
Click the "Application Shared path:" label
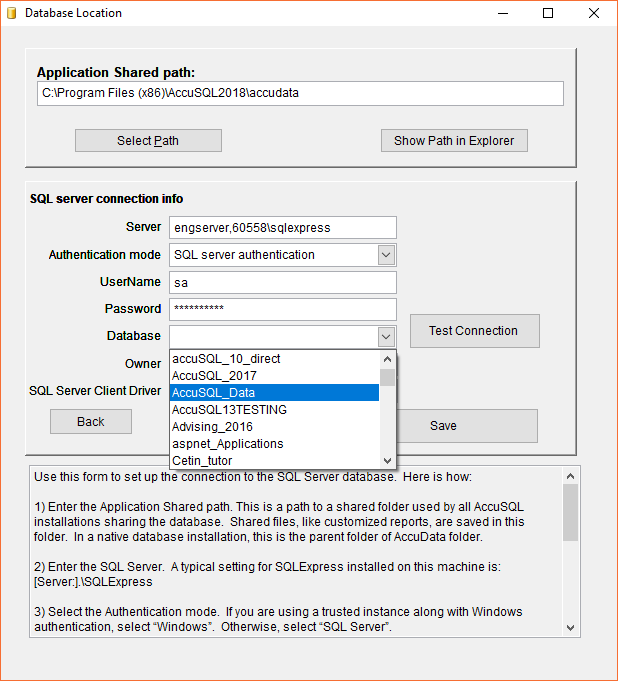pyautogui.click(x=116, y=72)
